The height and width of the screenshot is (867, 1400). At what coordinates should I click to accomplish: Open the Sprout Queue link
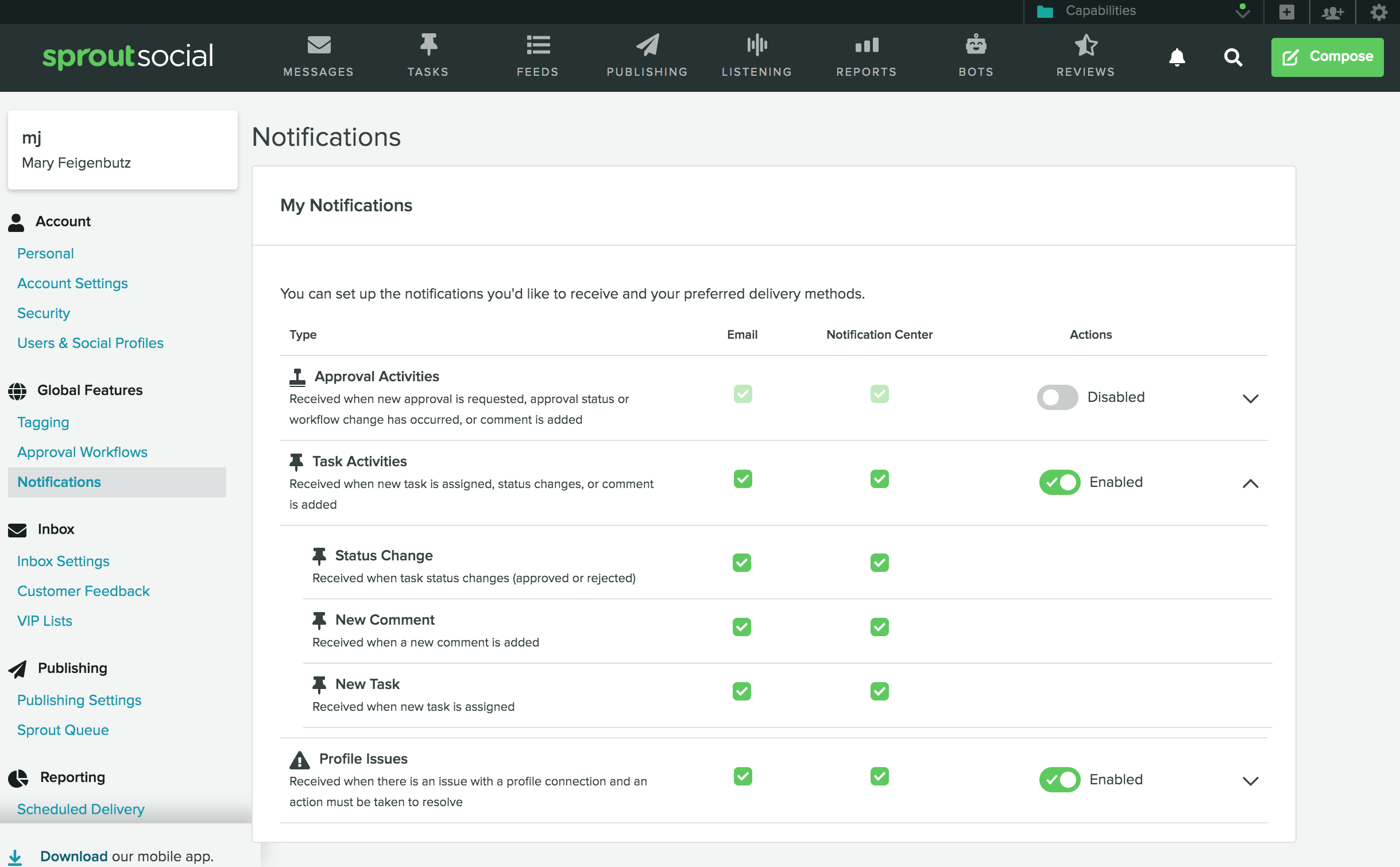click(x=63, y=730)
